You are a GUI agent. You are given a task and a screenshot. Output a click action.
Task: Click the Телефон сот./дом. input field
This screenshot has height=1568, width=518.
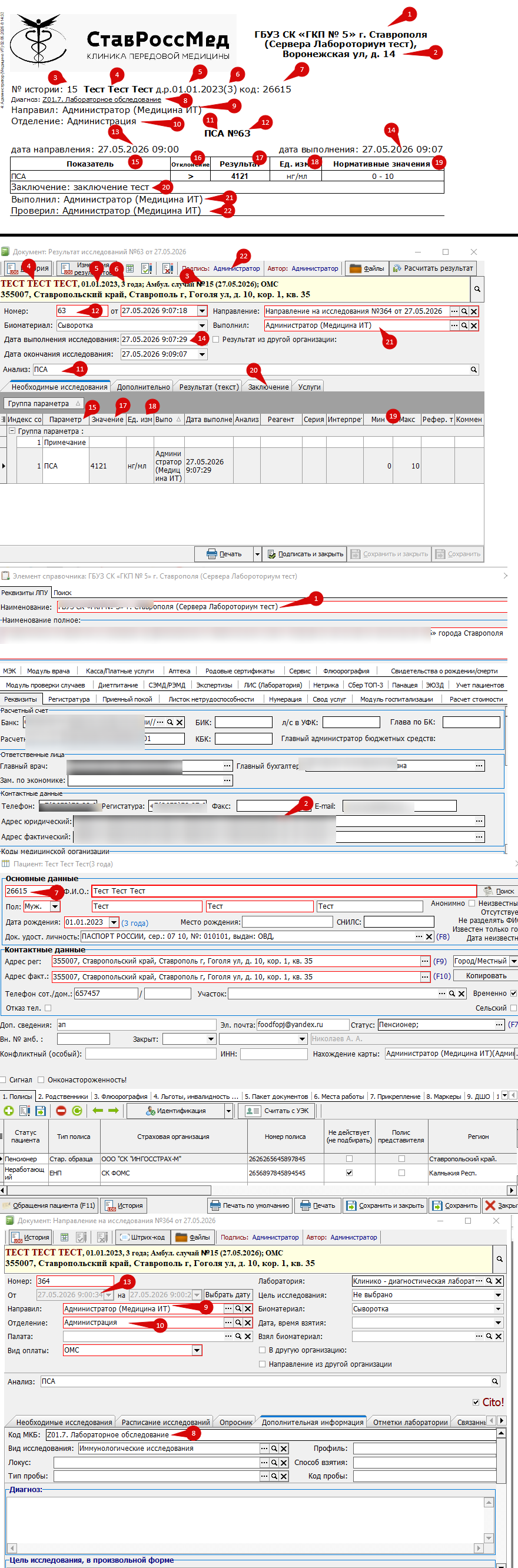pyautogui.click(x=106, y=994)
